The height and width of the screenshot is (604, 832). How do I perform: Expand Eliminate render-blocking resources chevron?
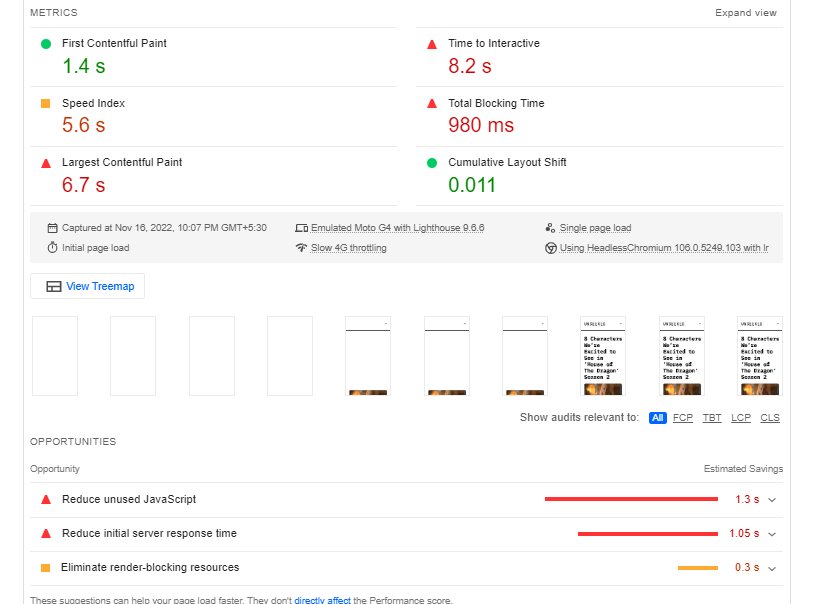pos(772,568)
